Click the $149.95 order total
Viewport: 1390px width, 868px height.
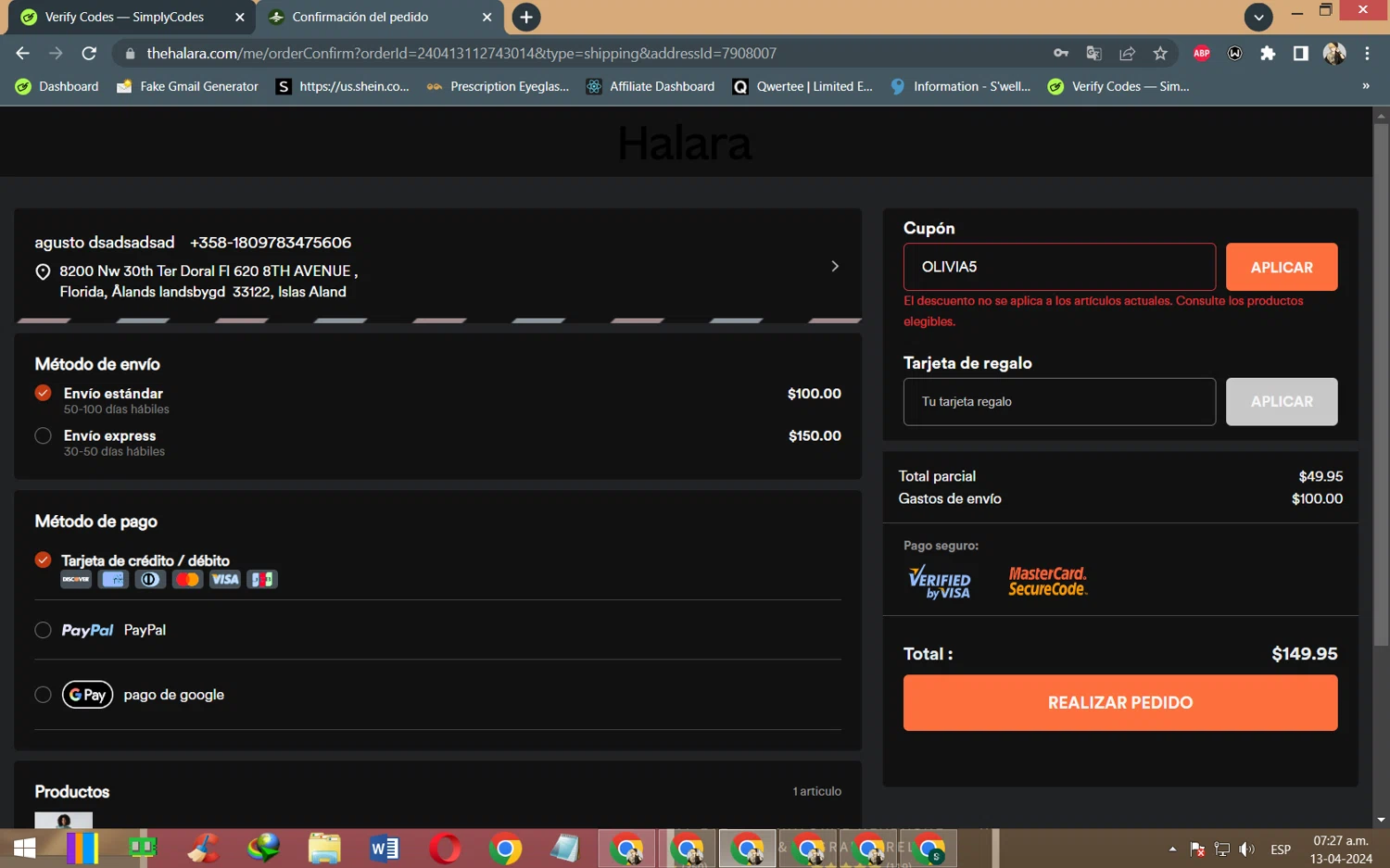pyautogui.click(x=1304, y=654)
